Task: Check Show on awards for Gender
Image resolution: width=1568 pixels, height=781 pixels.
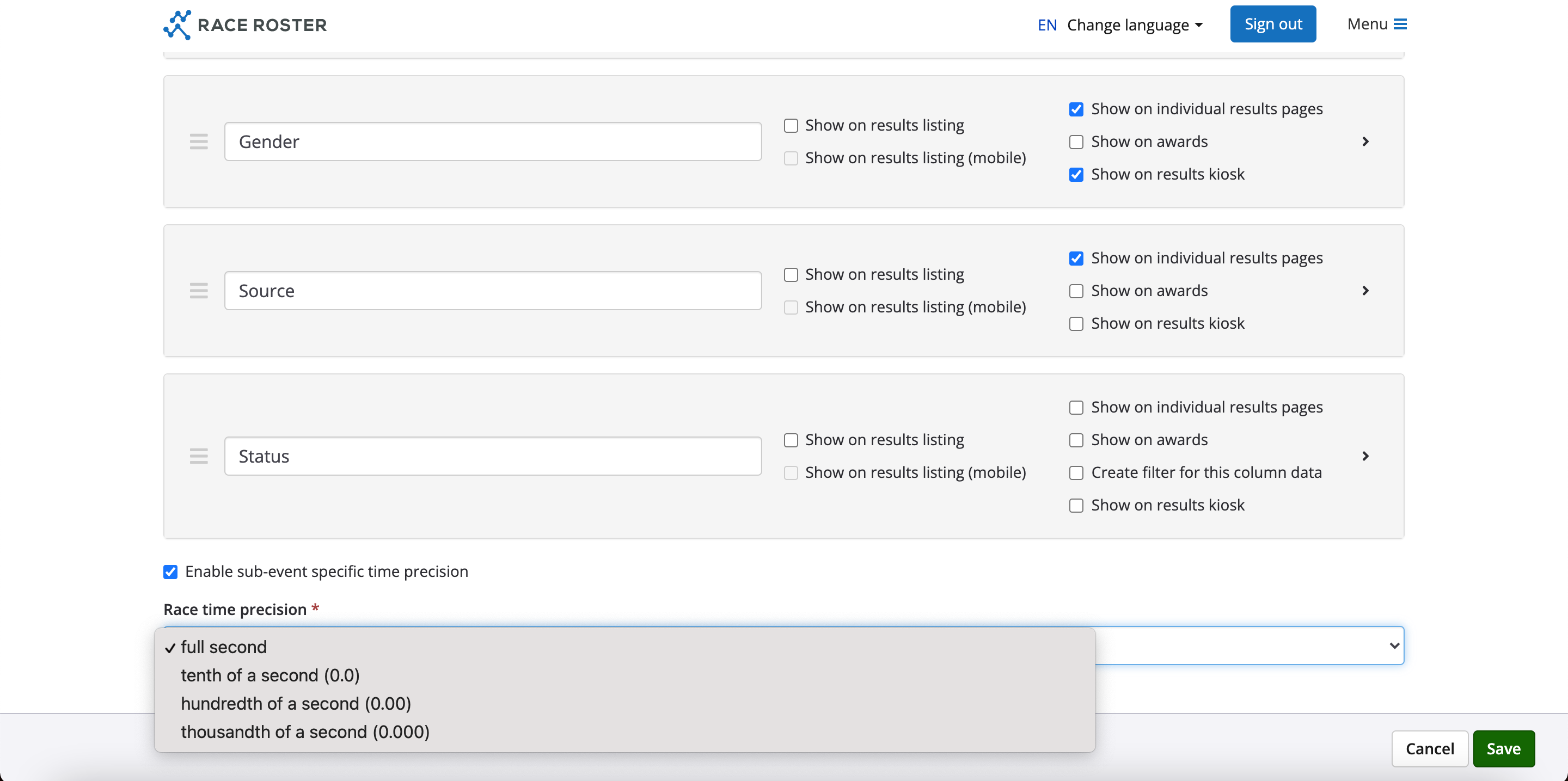Action: click(x=1076, y=143)
